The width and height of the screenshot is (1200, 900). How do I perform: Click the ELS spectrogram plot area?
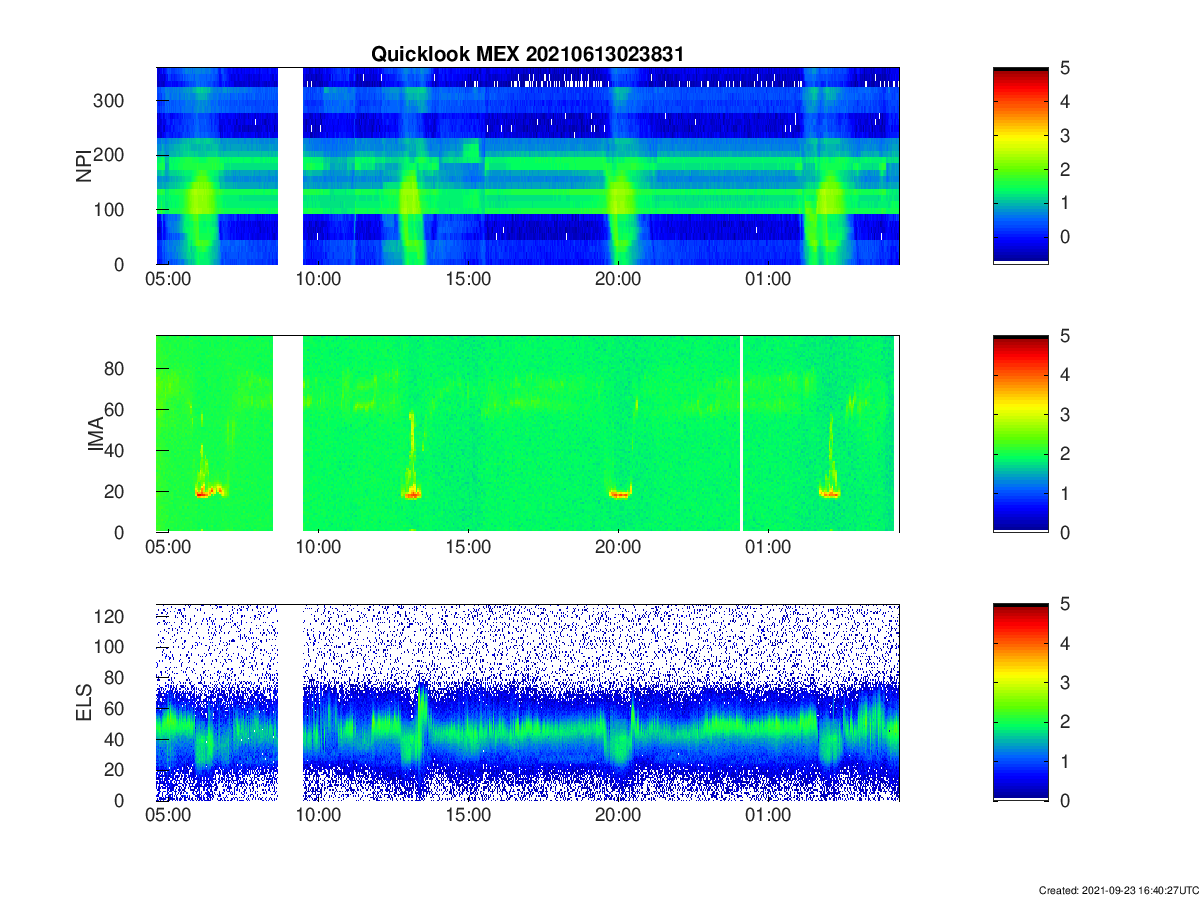point(528,702)
